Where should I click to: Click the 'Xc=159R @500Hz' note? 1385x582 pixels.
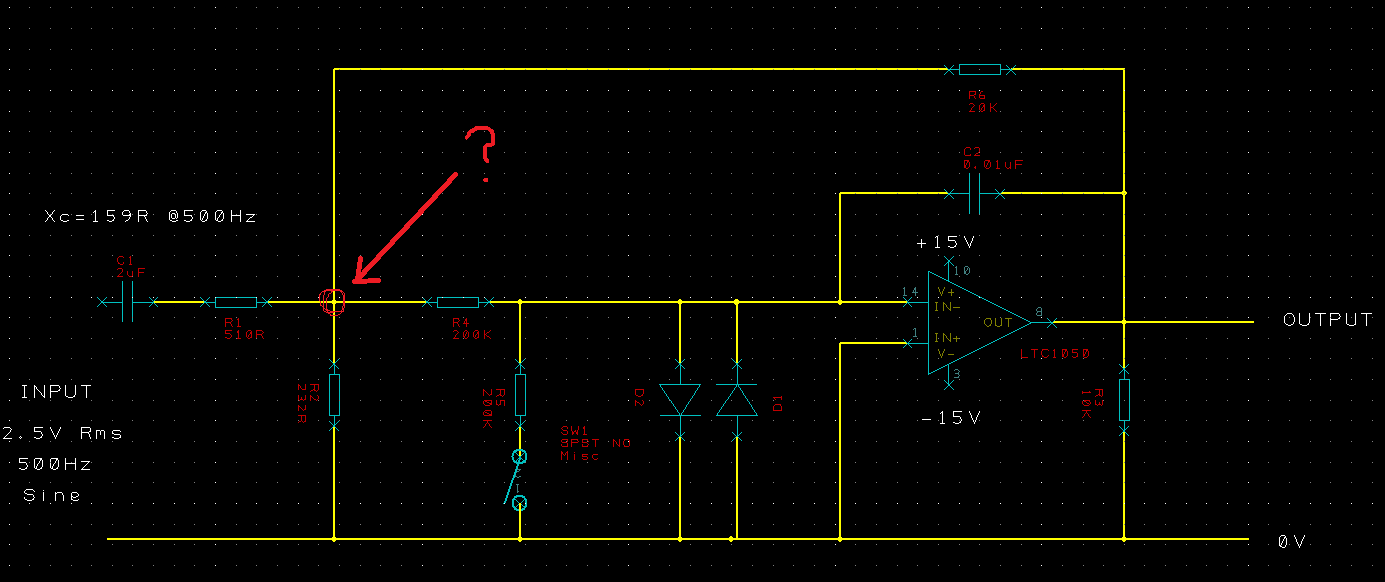149,216
